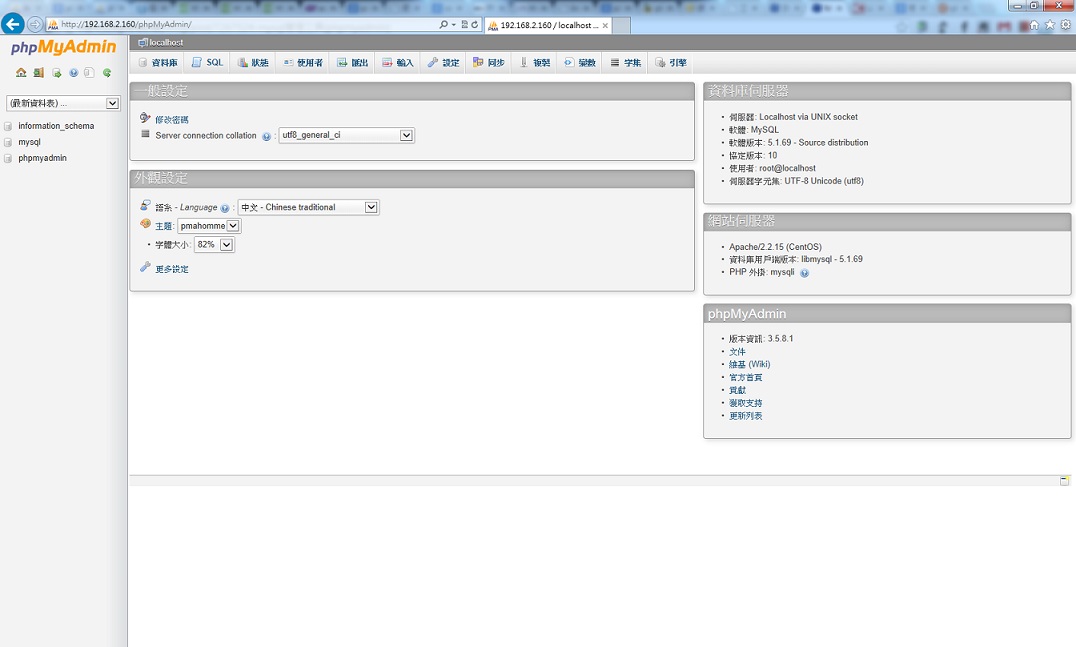Image resolution: width=1076 pixels, height=647 pixels.
Task: Open address bar search dropdown arrow
Action: (x=454, y=24)
